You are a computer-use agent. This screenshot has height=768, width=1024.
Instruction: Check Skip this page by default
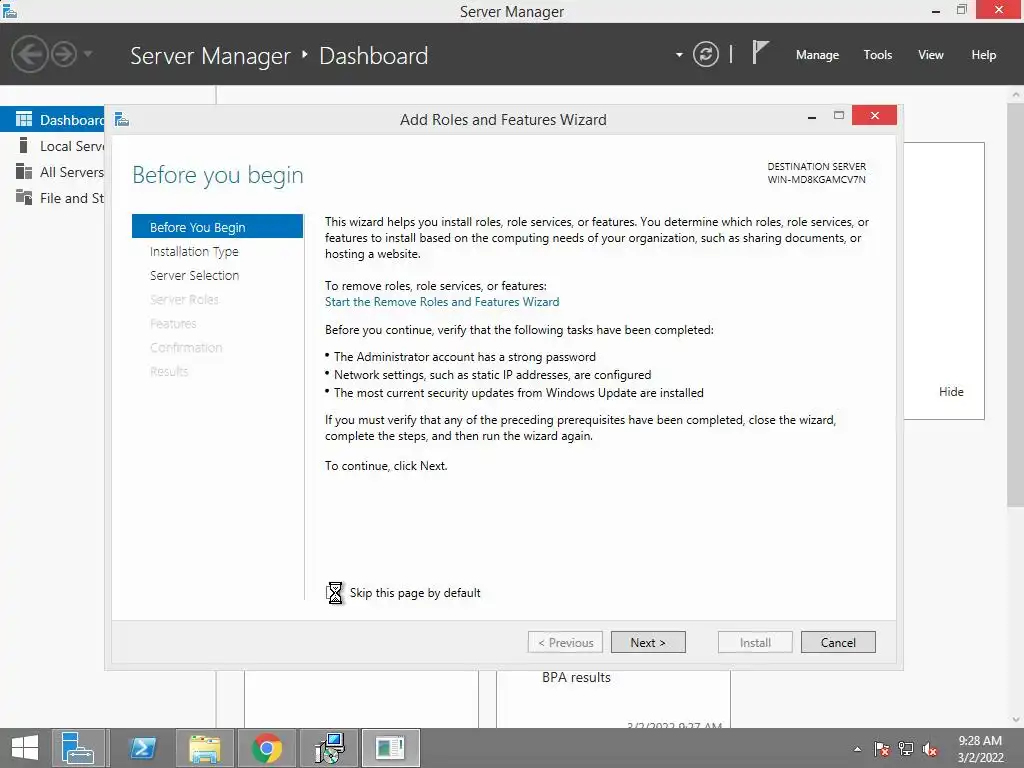tap(335, 593)
